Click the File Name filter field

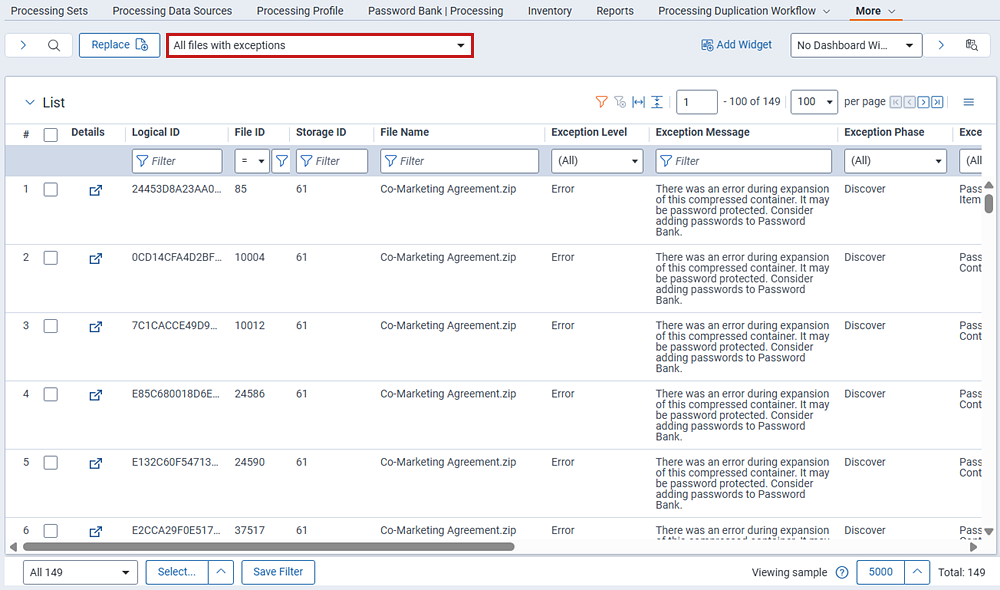[x=459, y=161]
